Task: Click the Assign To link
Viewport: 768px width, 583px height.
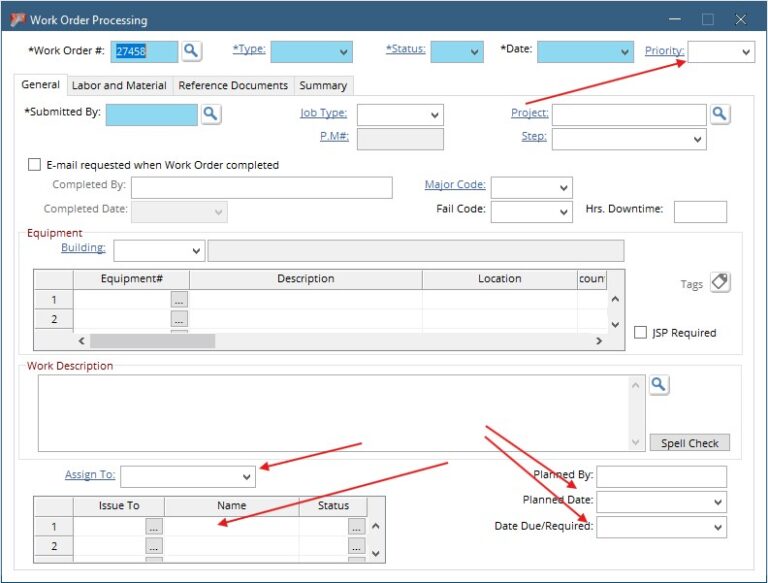Action: point(90,474)
